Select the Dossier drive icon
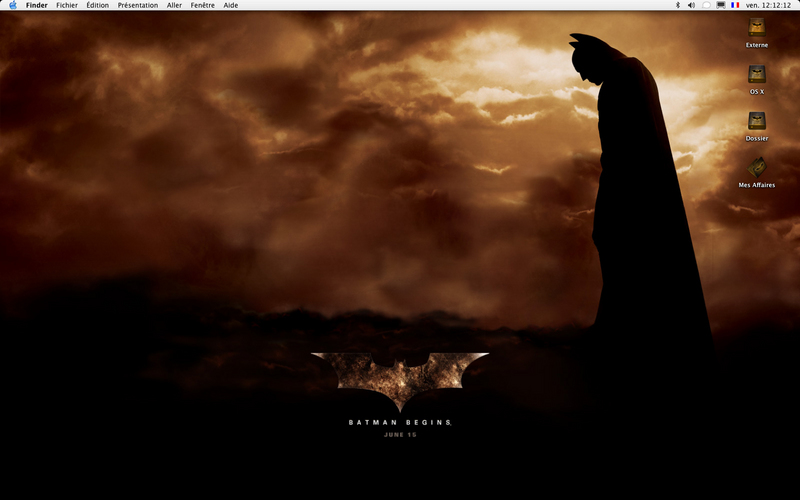The height and width of the screenshot is (500, 800). pyautogui.click(x=757, y=121)
